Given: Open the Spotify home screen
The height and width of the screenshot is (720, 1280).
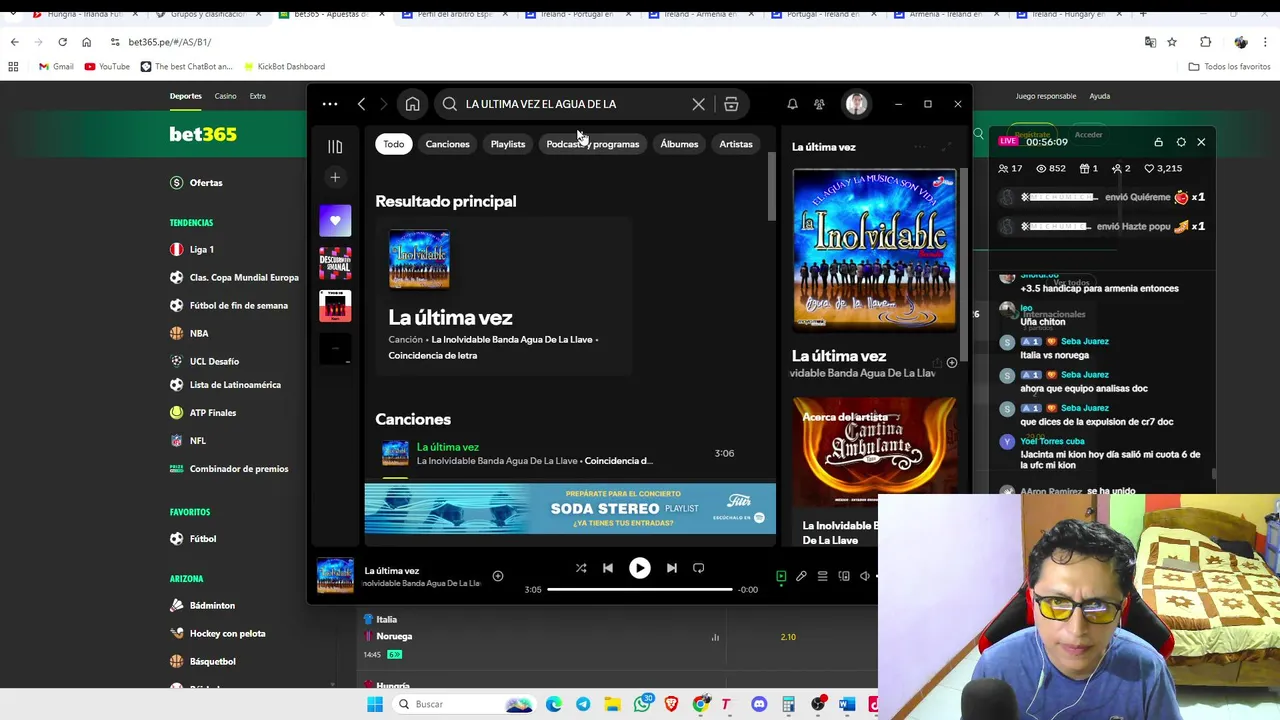Looking at the screenshot, I should 412,104.
